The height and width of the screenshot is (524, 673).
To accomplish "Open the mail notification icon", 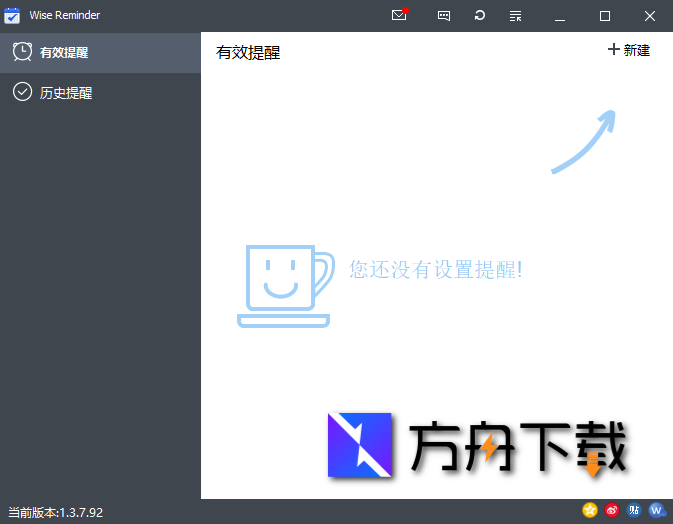I will (x=400, y=15).
